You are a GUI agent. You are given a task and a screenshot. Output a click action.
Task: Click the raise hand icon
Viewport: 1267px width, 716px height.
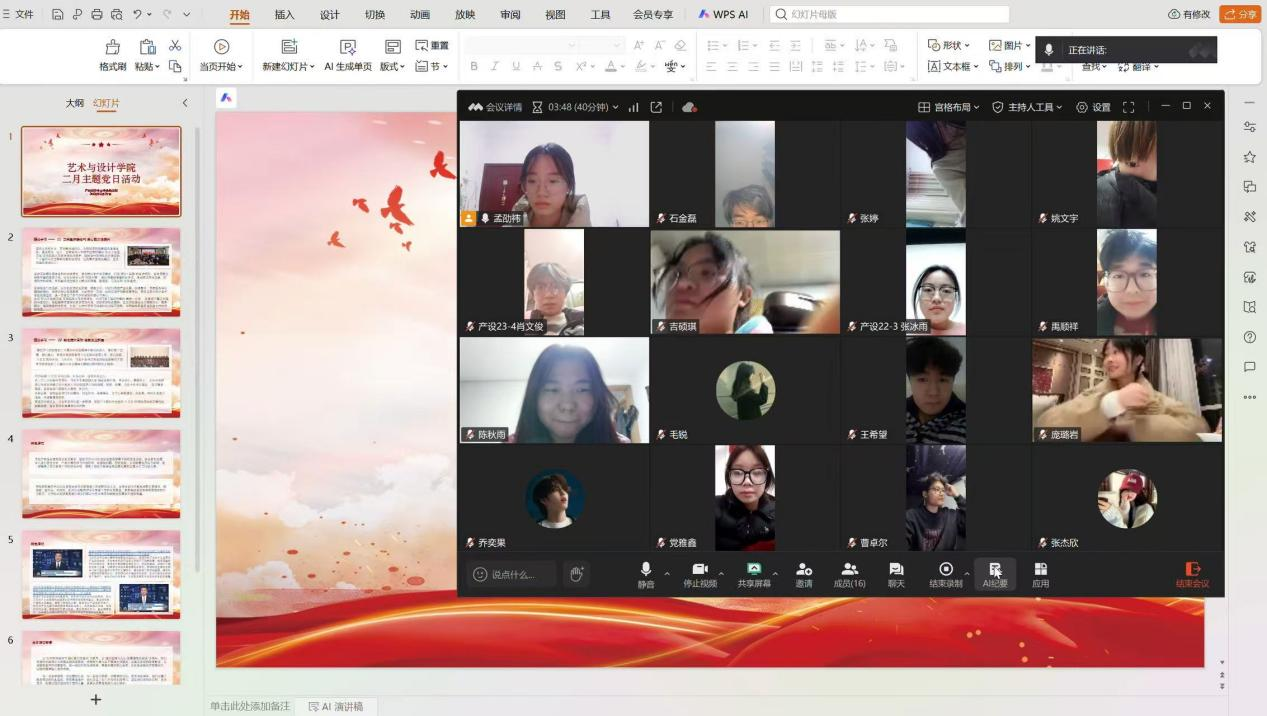pos(576,574)
